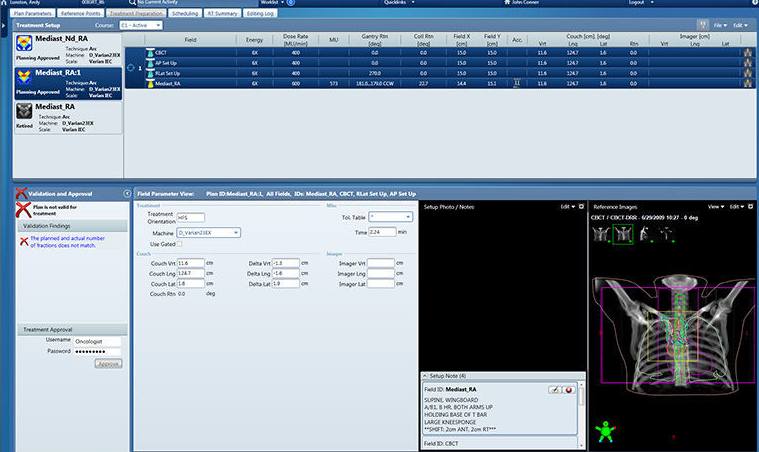Switch to the Scheduling tab
The height and width of the screenshot is (452, 759).
click(x=185, y=14)
